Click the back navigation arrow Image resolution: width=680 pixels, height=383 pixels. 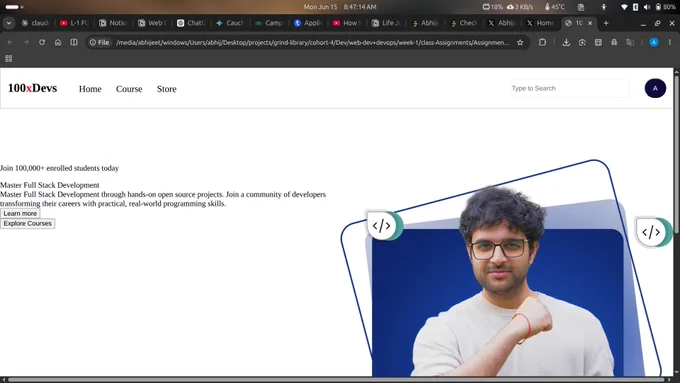tap(10, 43)
